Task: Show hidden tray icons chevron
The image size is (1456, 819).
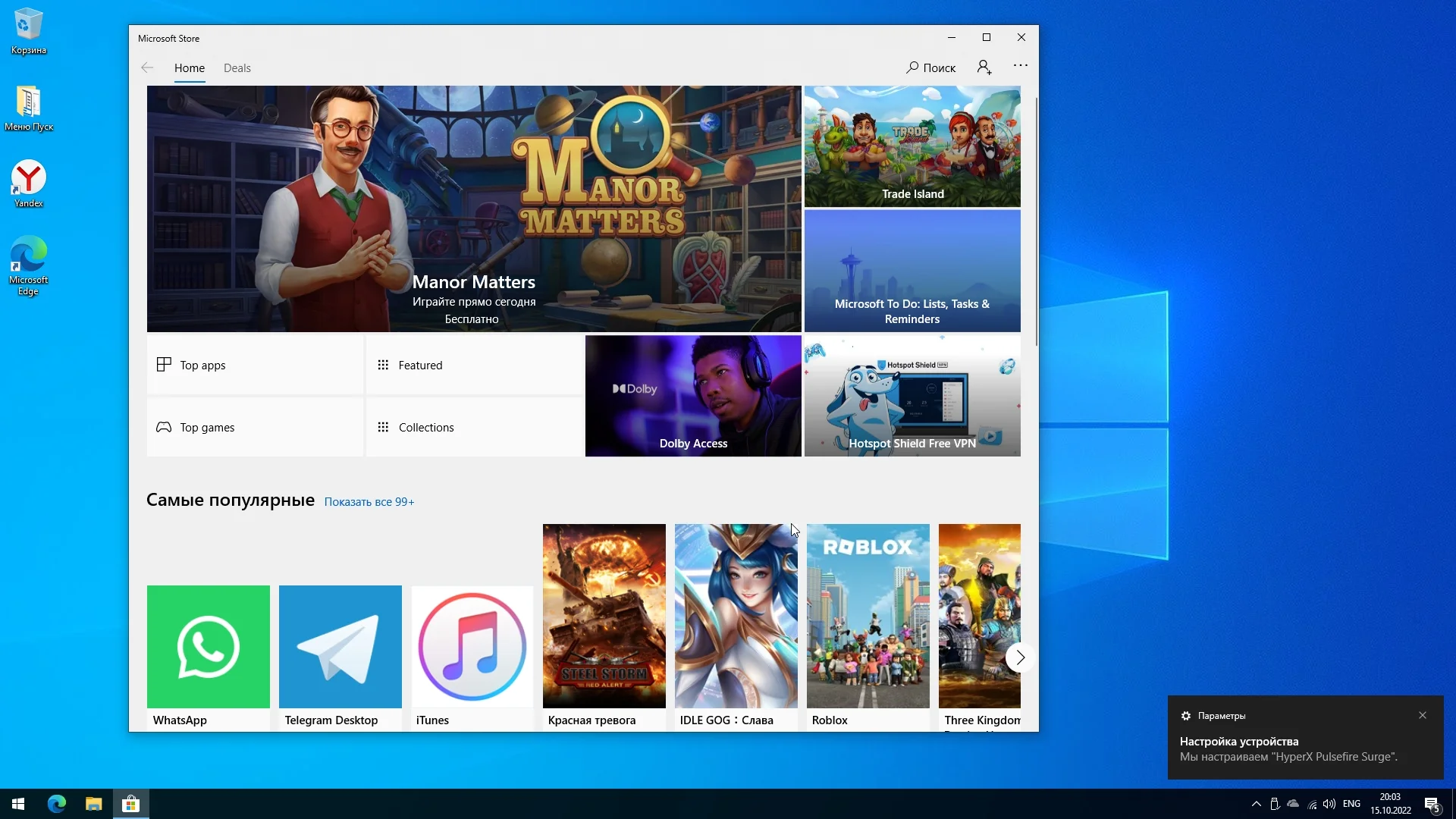Action: tap(1256, 804)
